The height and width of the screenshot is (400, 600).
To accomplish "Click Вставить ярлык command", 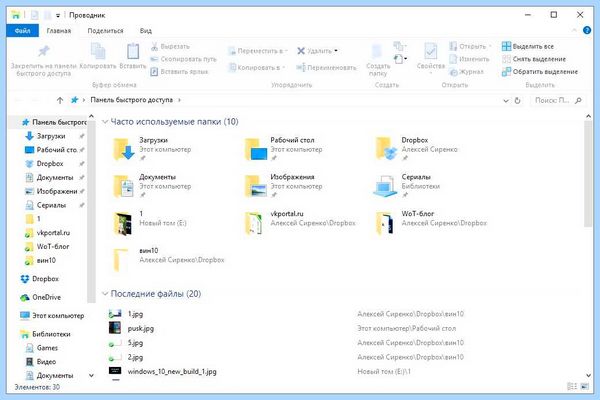I will [x=179, y=72].
